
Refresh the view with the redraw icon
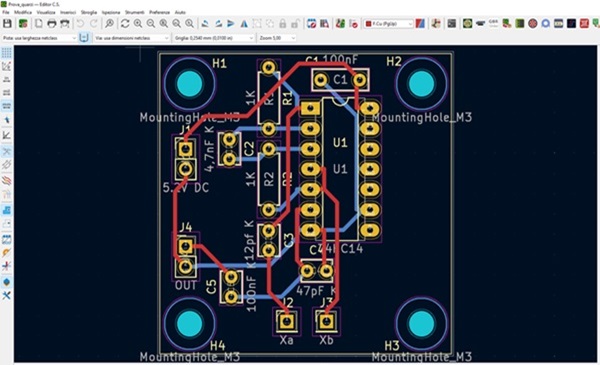tap(125, 24)
